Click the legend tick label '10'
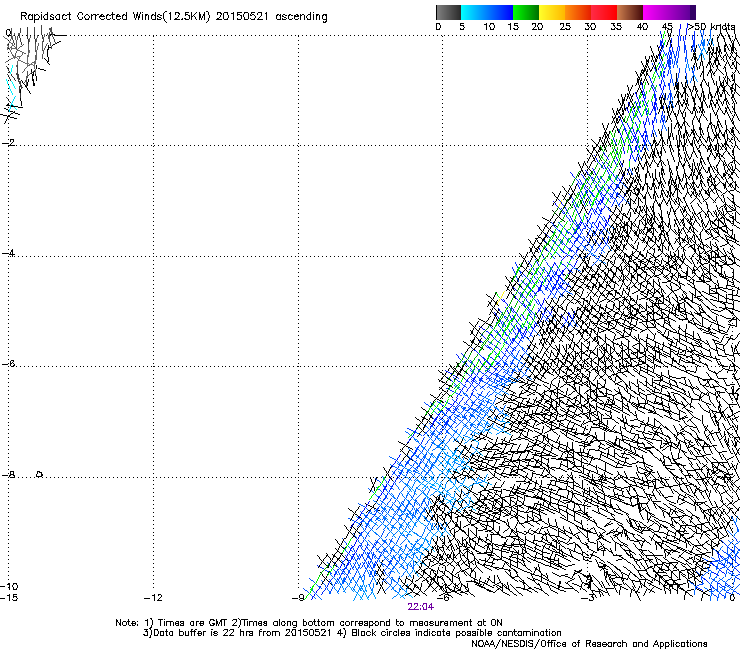Viewport: 740px width, 650px height. click(x=489, y=27)
